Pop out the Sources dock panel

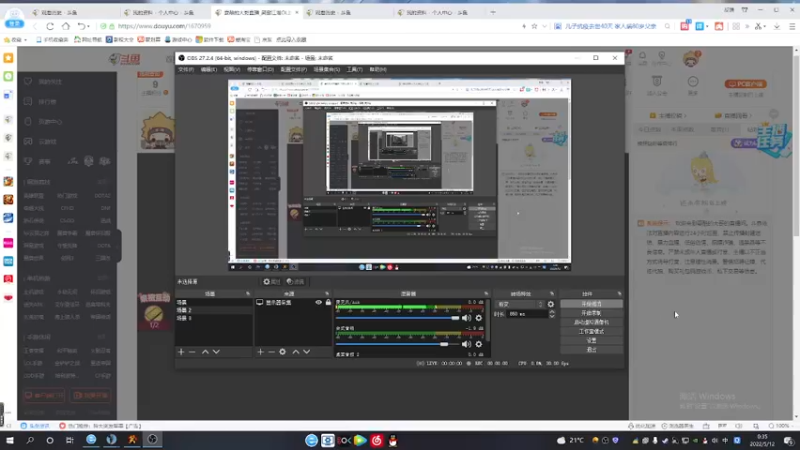tap(328, 294)
